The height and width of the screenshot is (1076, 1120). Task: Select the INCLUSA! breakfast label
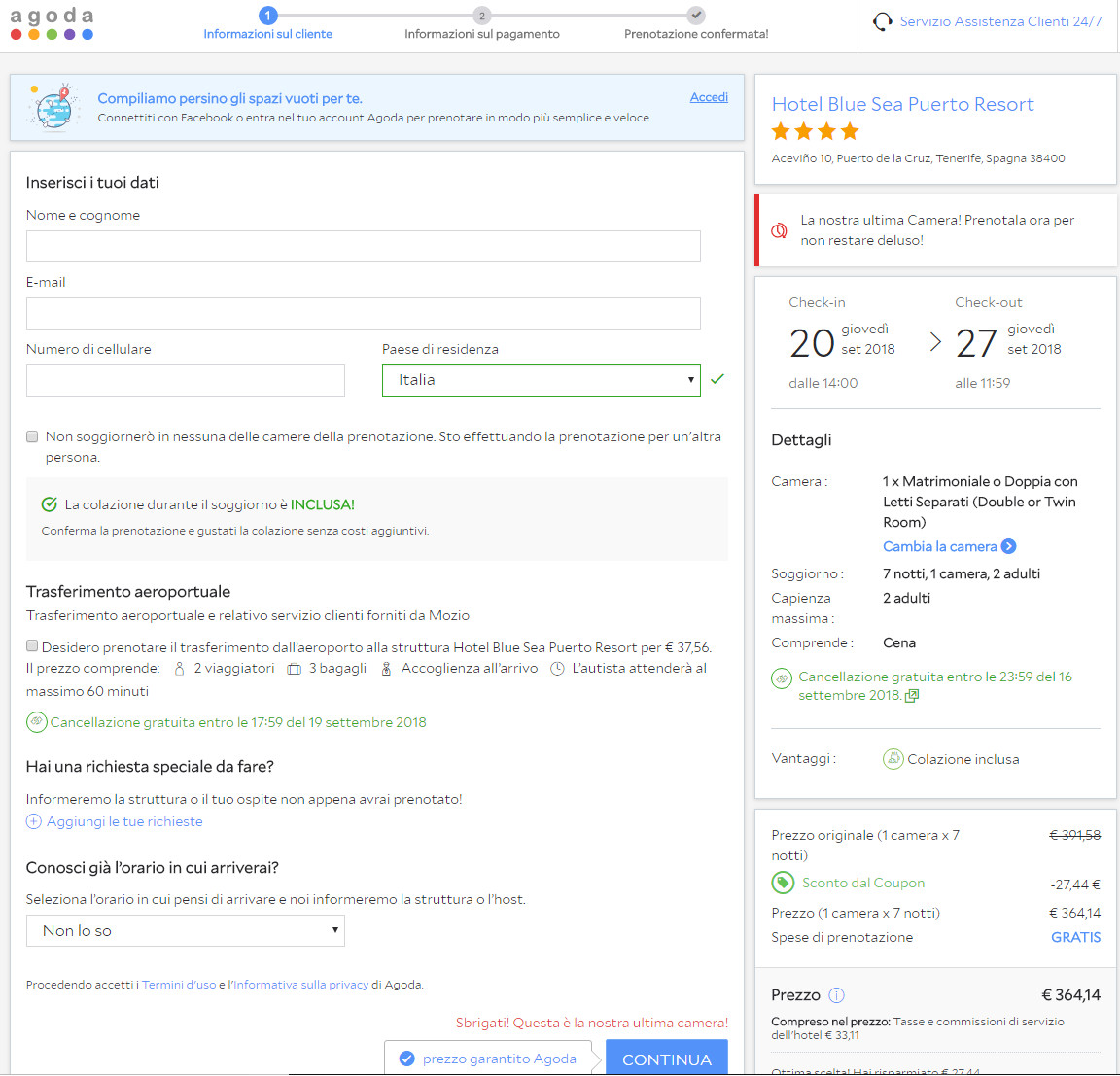[x=322, y=504]
